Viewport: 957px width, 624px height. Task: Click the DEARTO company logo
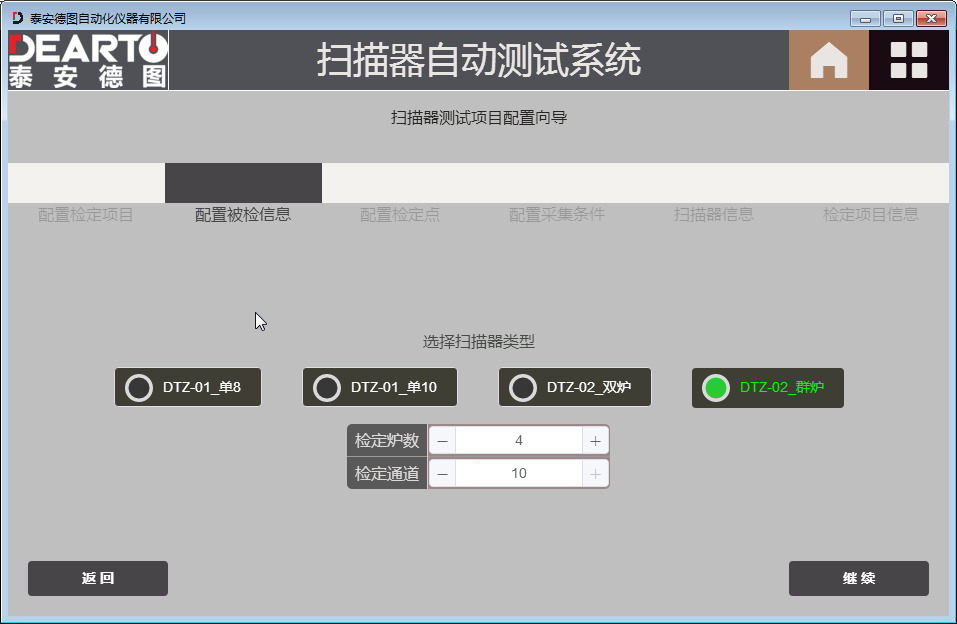pyautogui.click(x=88, y=60)
